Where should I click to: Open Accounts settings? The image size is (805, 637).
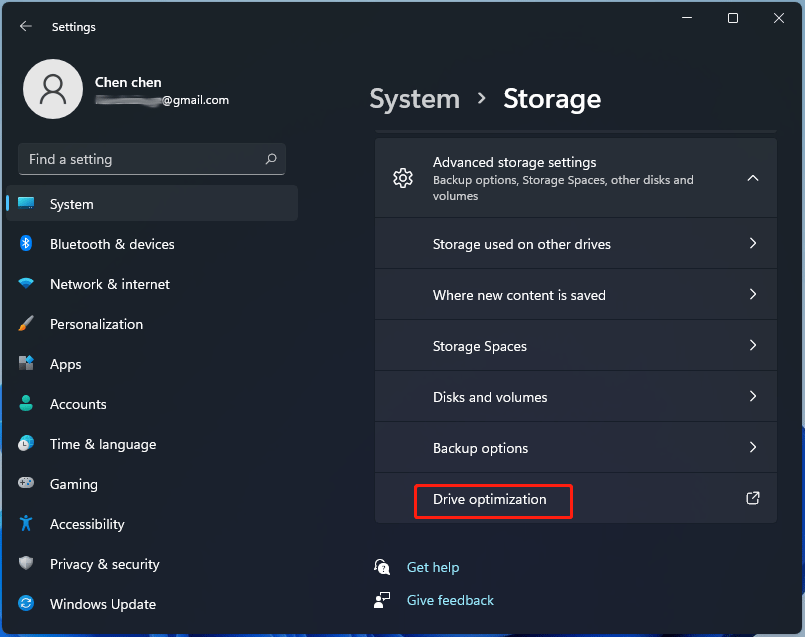pyautogui.click(x=152, y=404)
